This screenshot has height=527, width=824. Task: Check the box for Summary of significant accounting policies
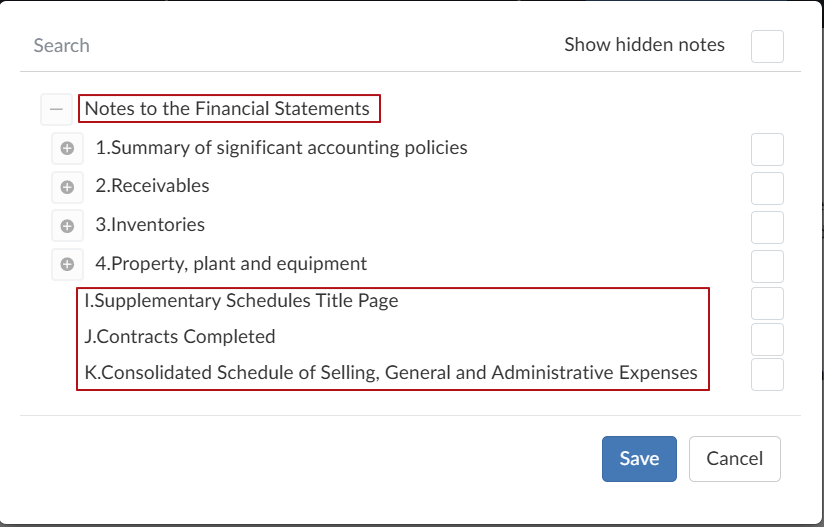click(767, 149)
